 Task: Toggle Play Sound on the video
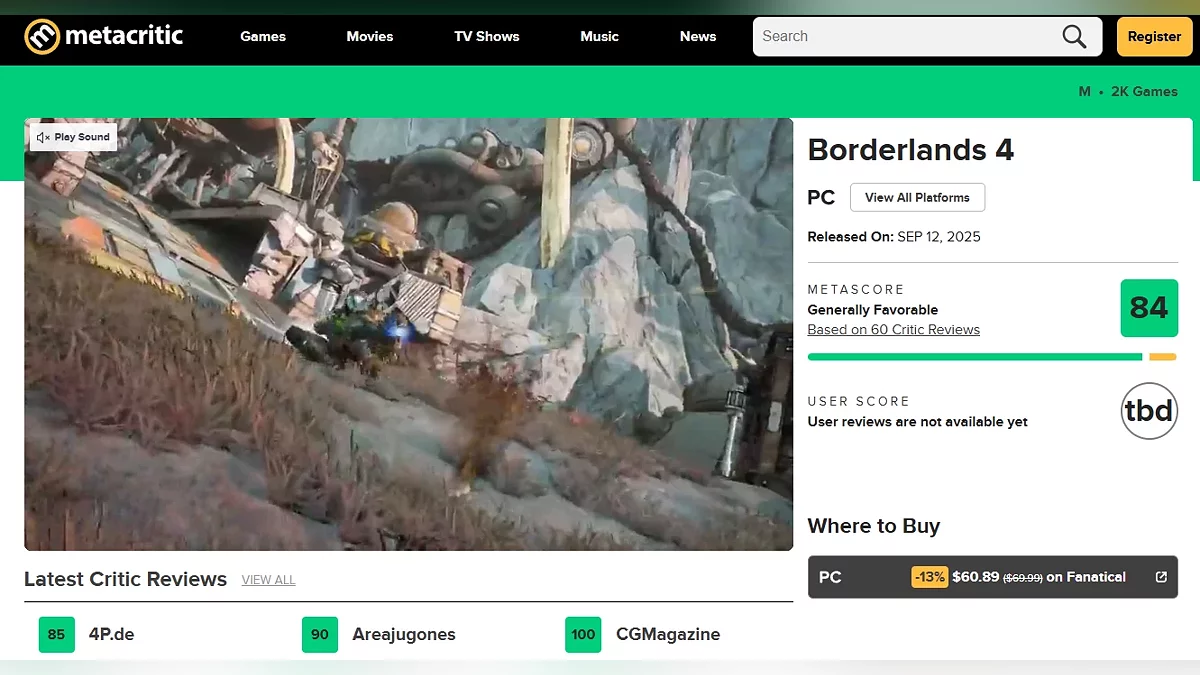click(x=73, y=137)
